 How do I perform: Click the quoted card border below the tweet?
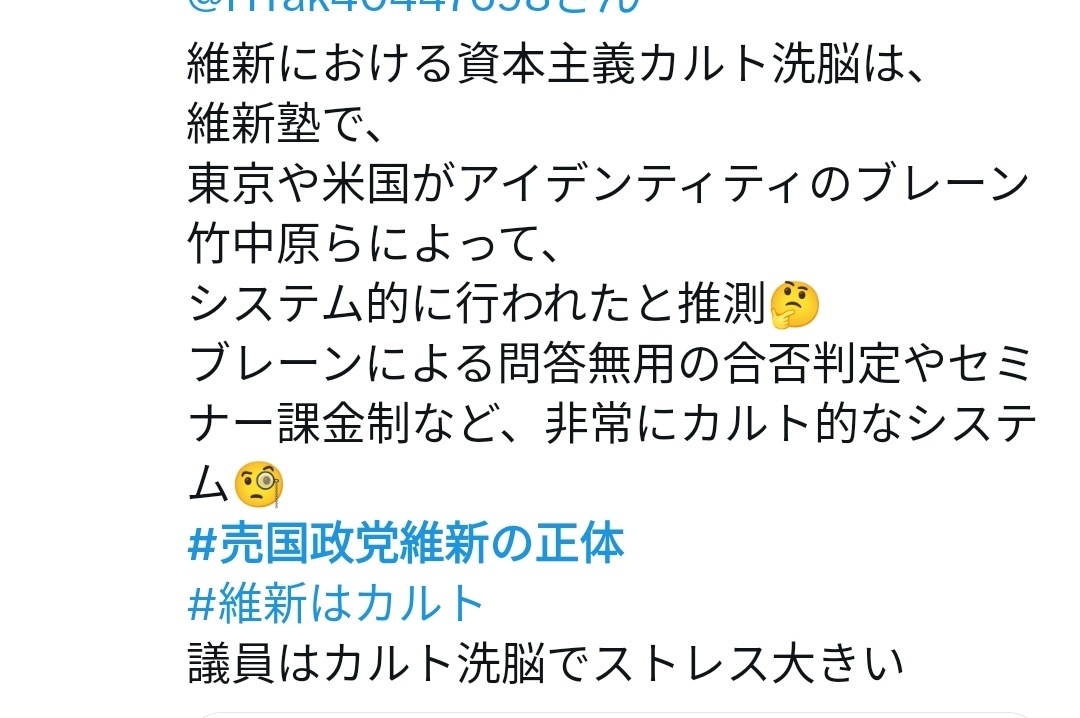[x=613, y=715]
